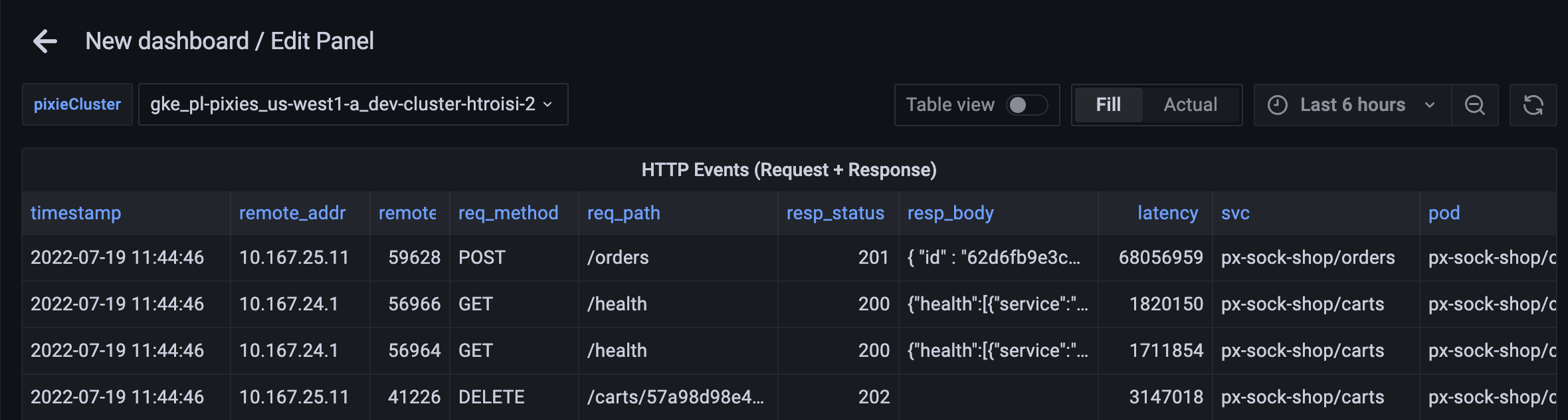Click the back arrow icon
Viewport: 1568px width, 420px height.
(45, 41)
